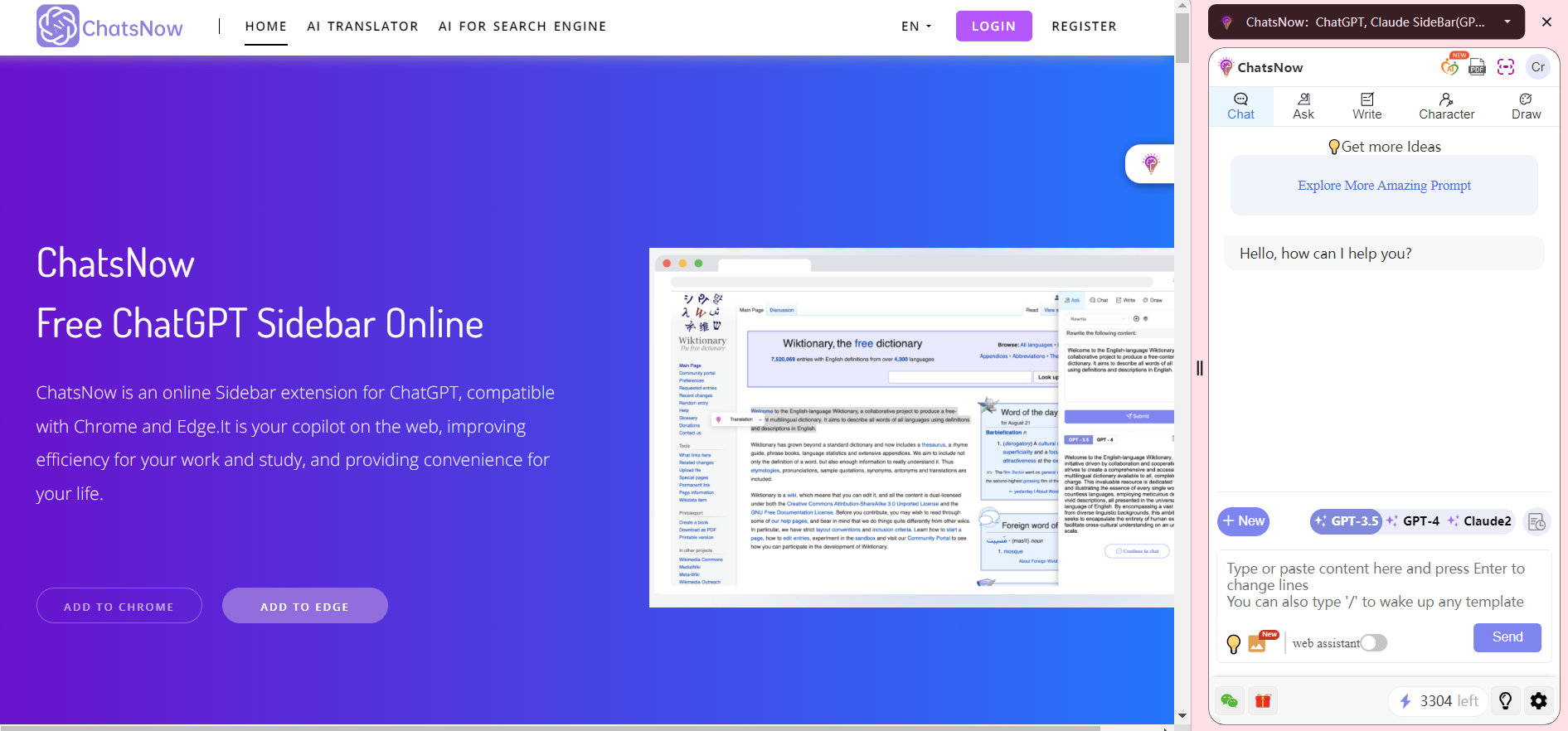The height and width of the screenshot is (731, 1568).
Task: Click the floating lightbulb sidebar launcher
Action: pos(1150,163)
